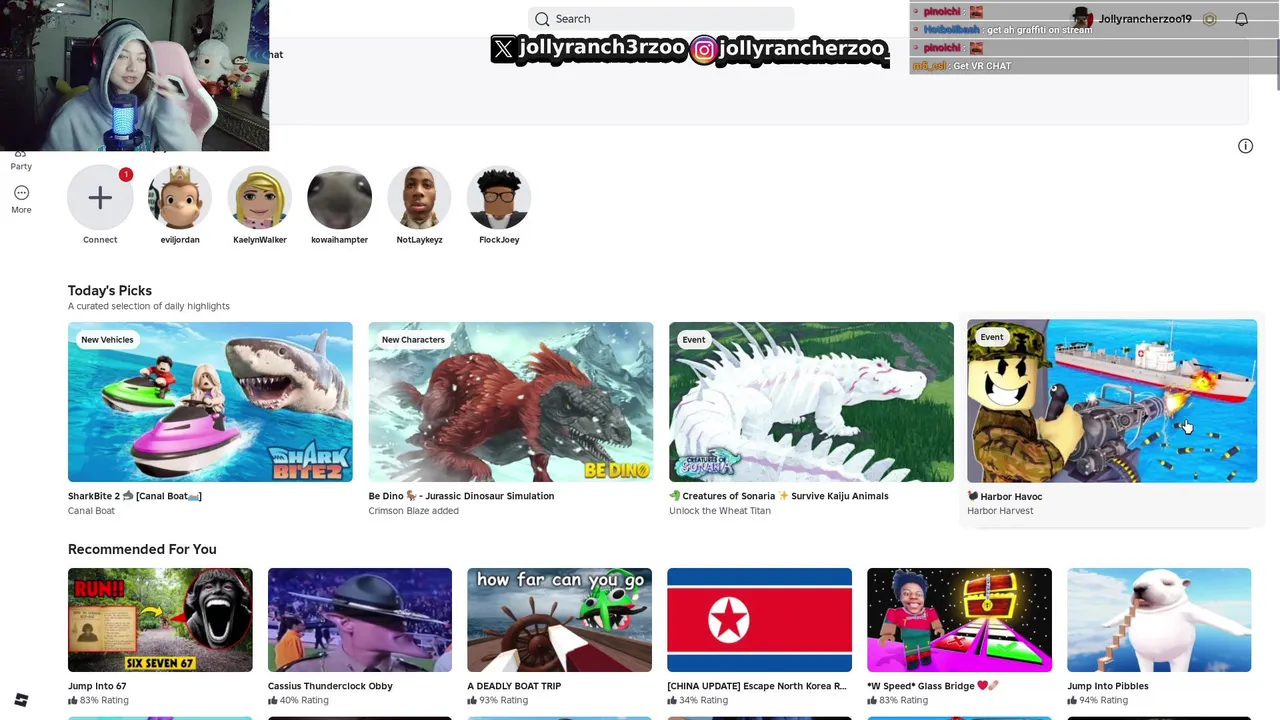Open Harbor Havoc game thumbnail
The height and width of the screenshot is (720, 1280).
click(1112, 401)
